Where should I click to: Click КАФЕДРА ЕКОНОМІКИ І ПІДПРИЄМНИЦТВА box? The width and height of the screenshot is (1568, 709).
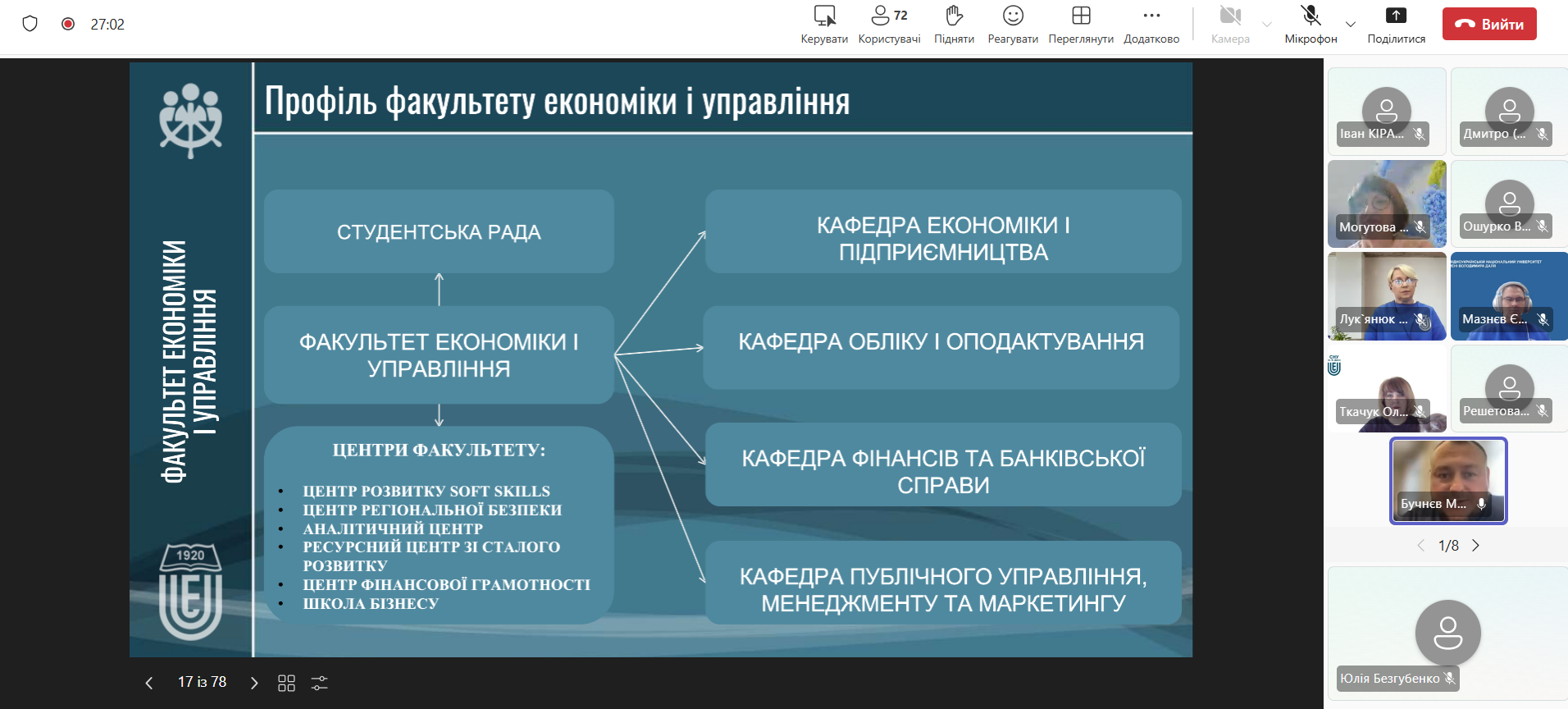[943, 231]
